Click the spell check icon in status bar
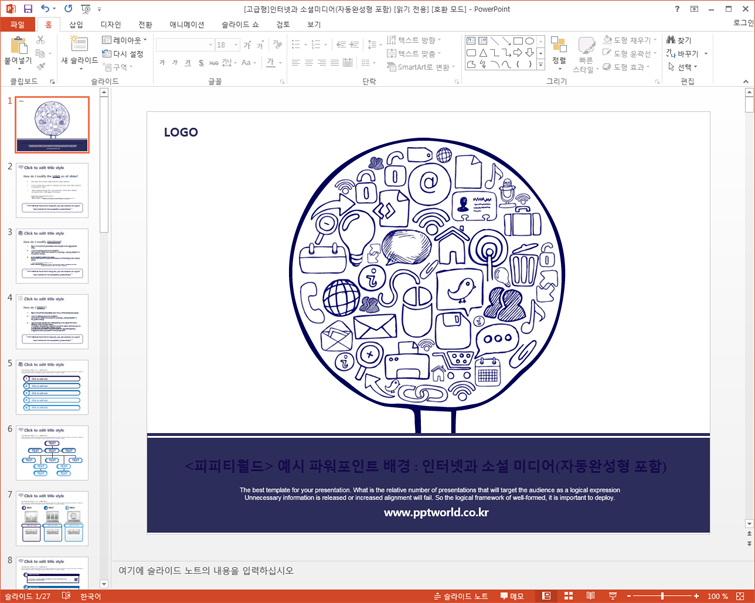This screenshot has width=755, height=603. (66, 596)
